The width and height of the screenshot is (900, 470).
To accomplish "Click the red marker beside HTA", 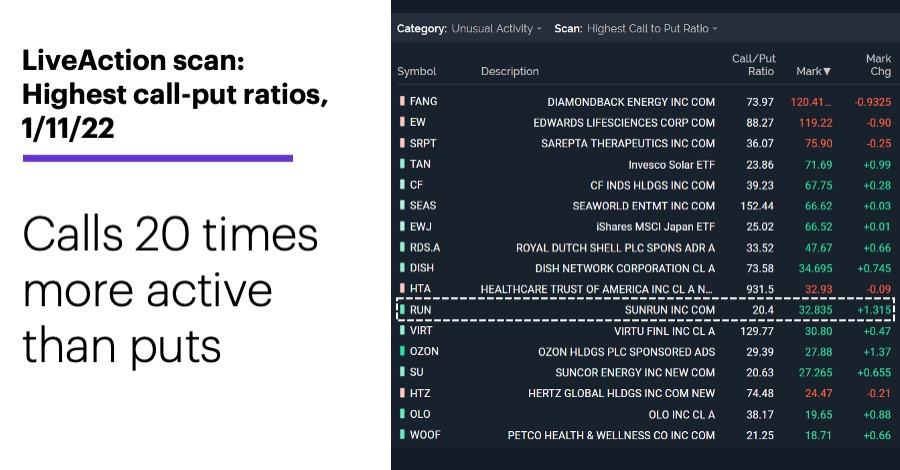I will tap(402, 289).
